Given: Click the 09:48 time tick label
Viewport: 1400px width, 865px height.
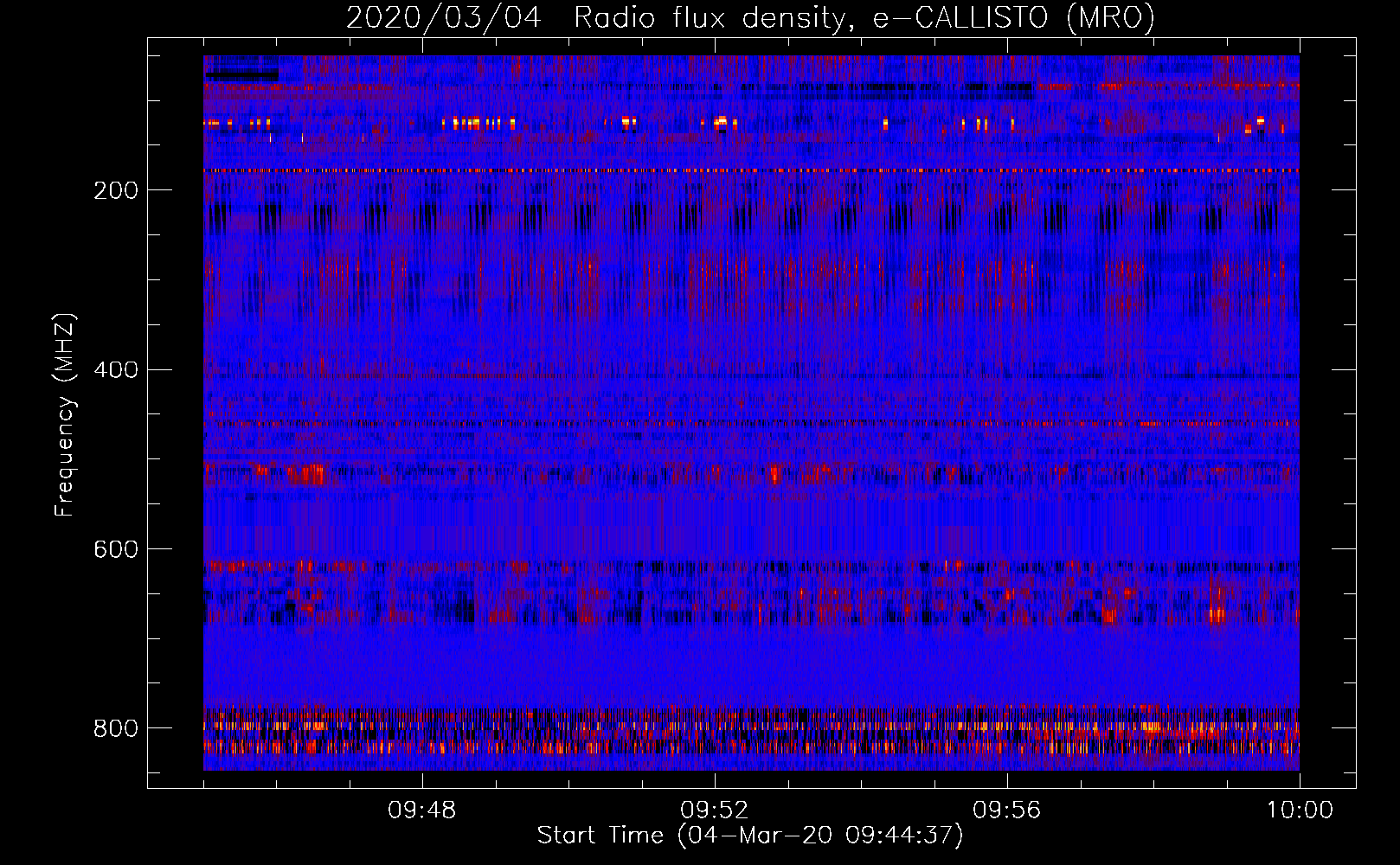Looking at the screenshot, I should (x=421, y=811).
